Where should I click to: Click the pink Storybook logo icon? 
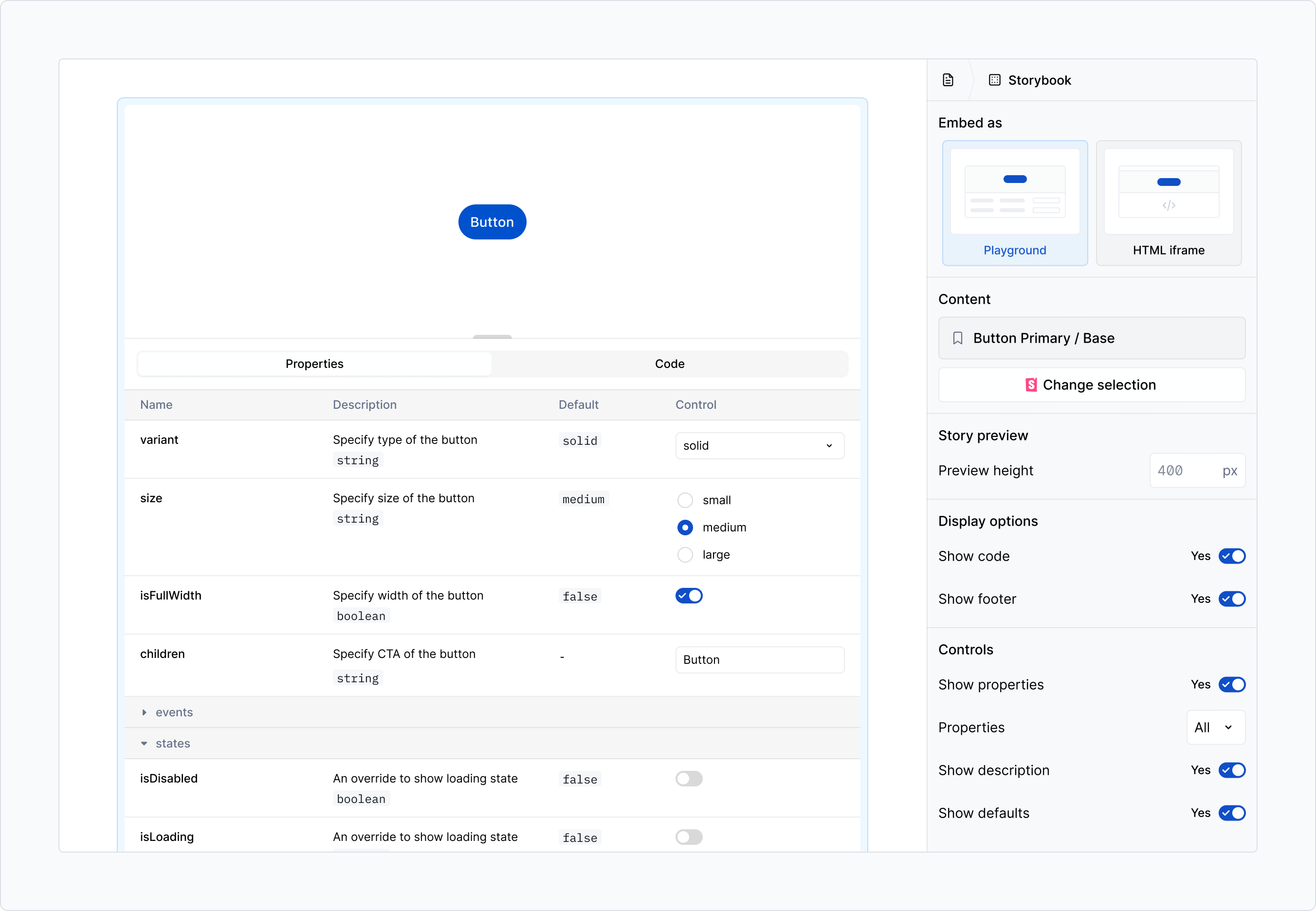(1031, 385)
